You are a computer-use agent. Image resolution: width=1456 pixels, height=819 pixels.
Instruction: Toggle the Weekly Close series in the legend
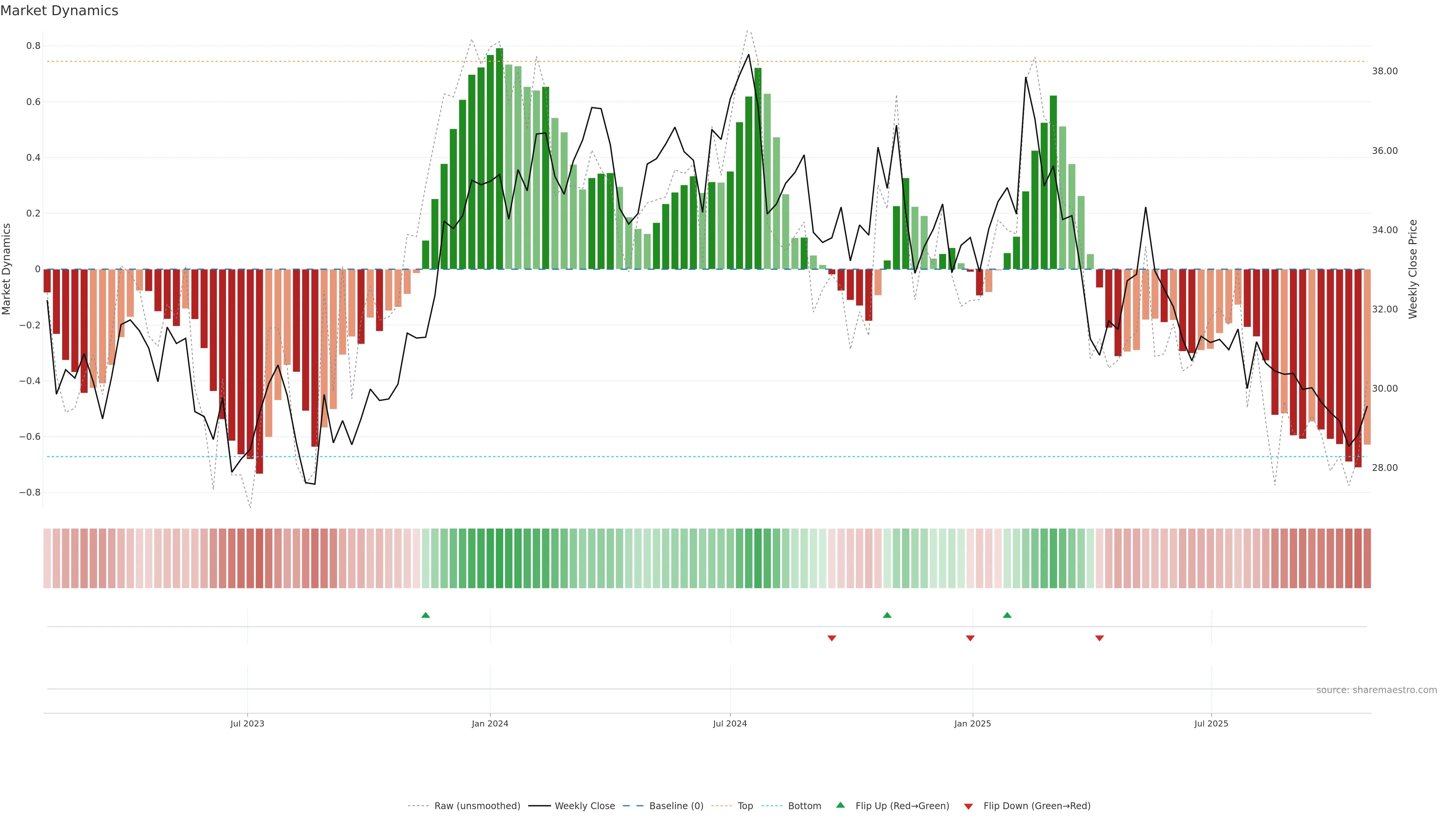(x=584, y=806)
